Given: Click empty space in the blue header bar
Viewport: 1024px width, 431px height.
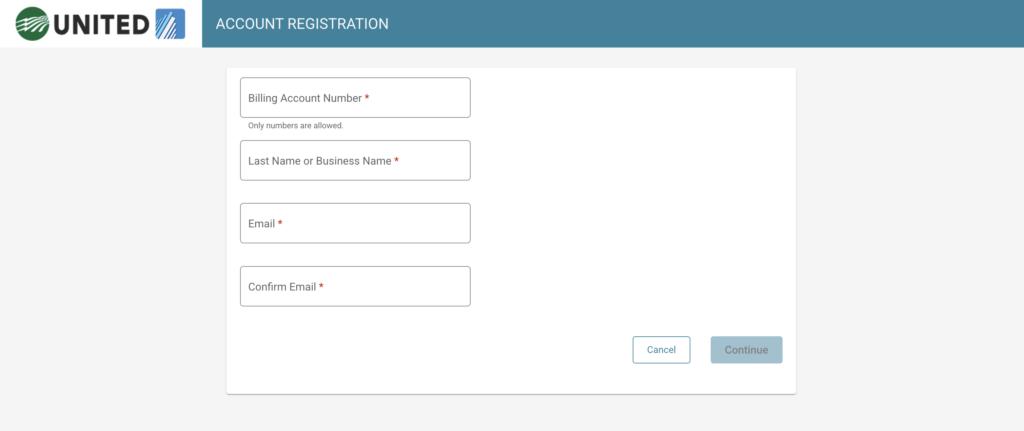Looking at the screenshot, I should coord(700,23).
